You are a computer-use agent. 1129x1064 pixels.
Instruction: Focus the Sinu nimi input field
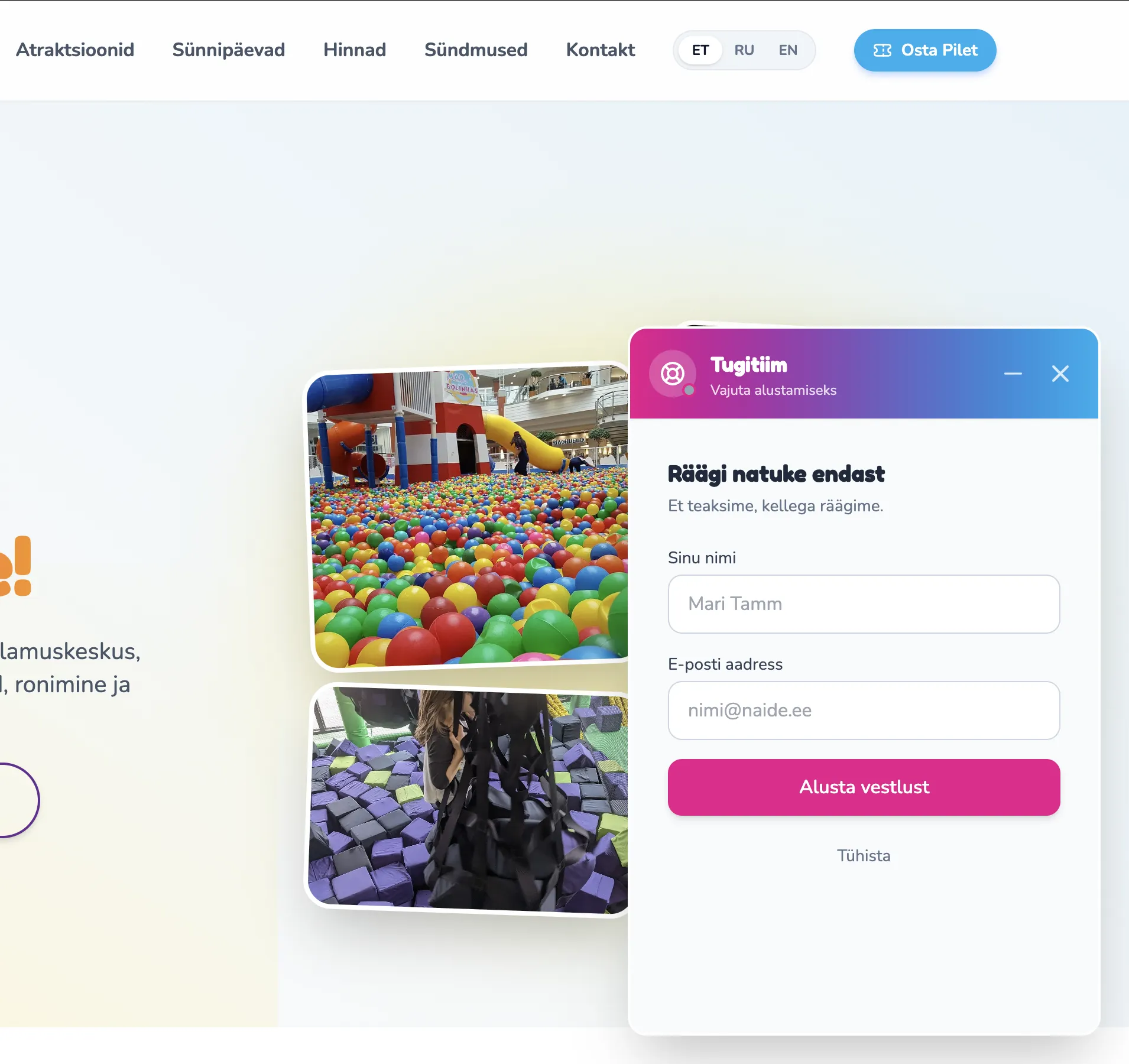(x=864, y=604)
